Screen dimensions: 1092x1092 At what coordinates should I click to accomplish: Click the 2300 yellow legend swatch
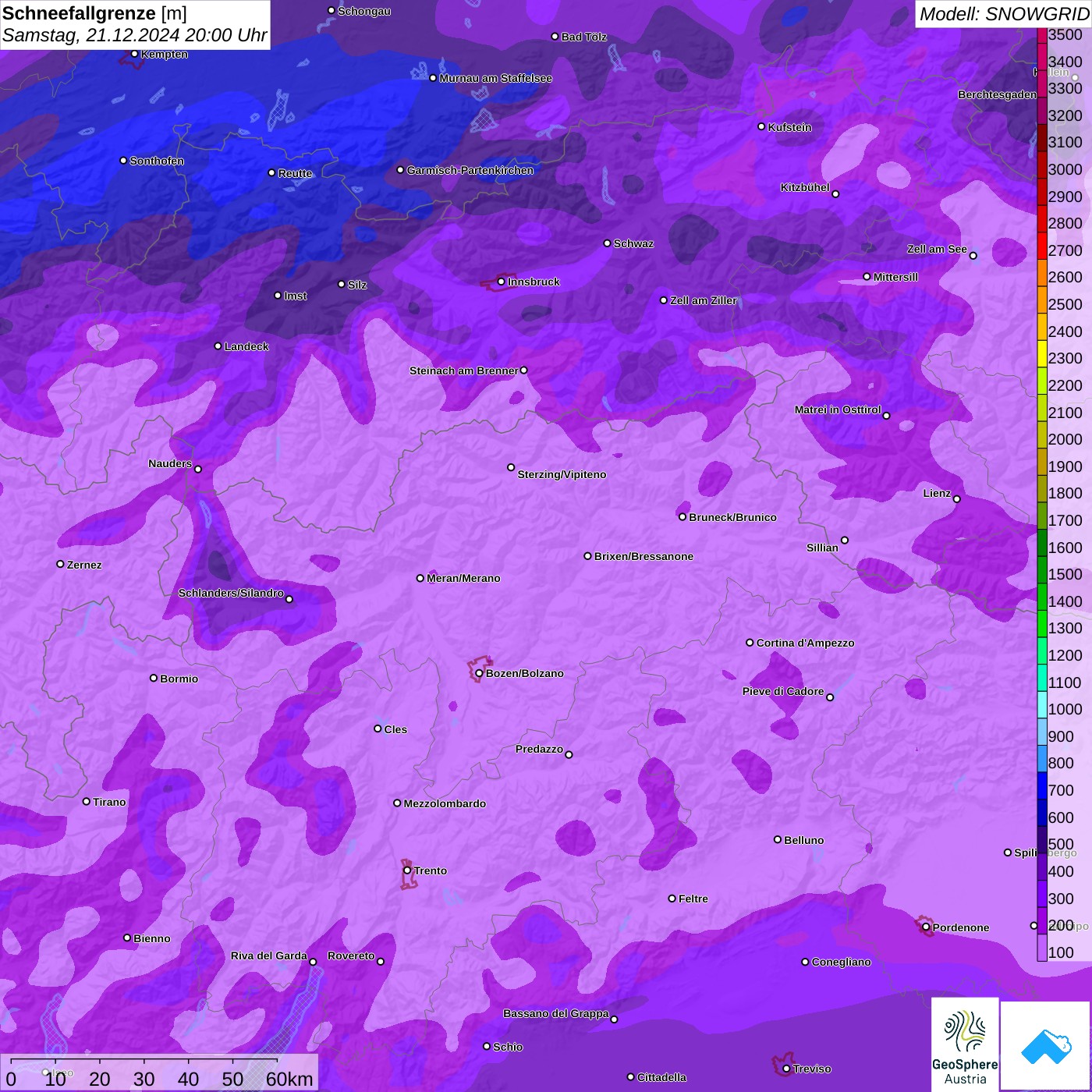[1041, 353]
